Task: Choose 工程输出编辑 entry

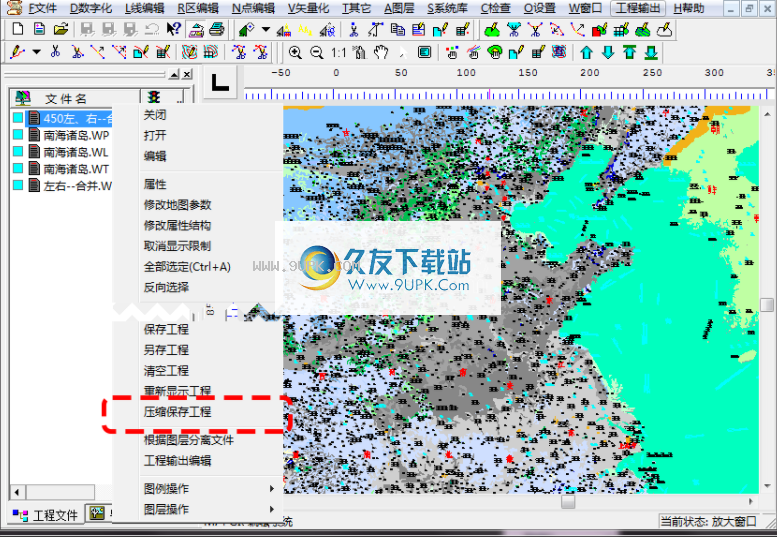Action: (177, 461)
